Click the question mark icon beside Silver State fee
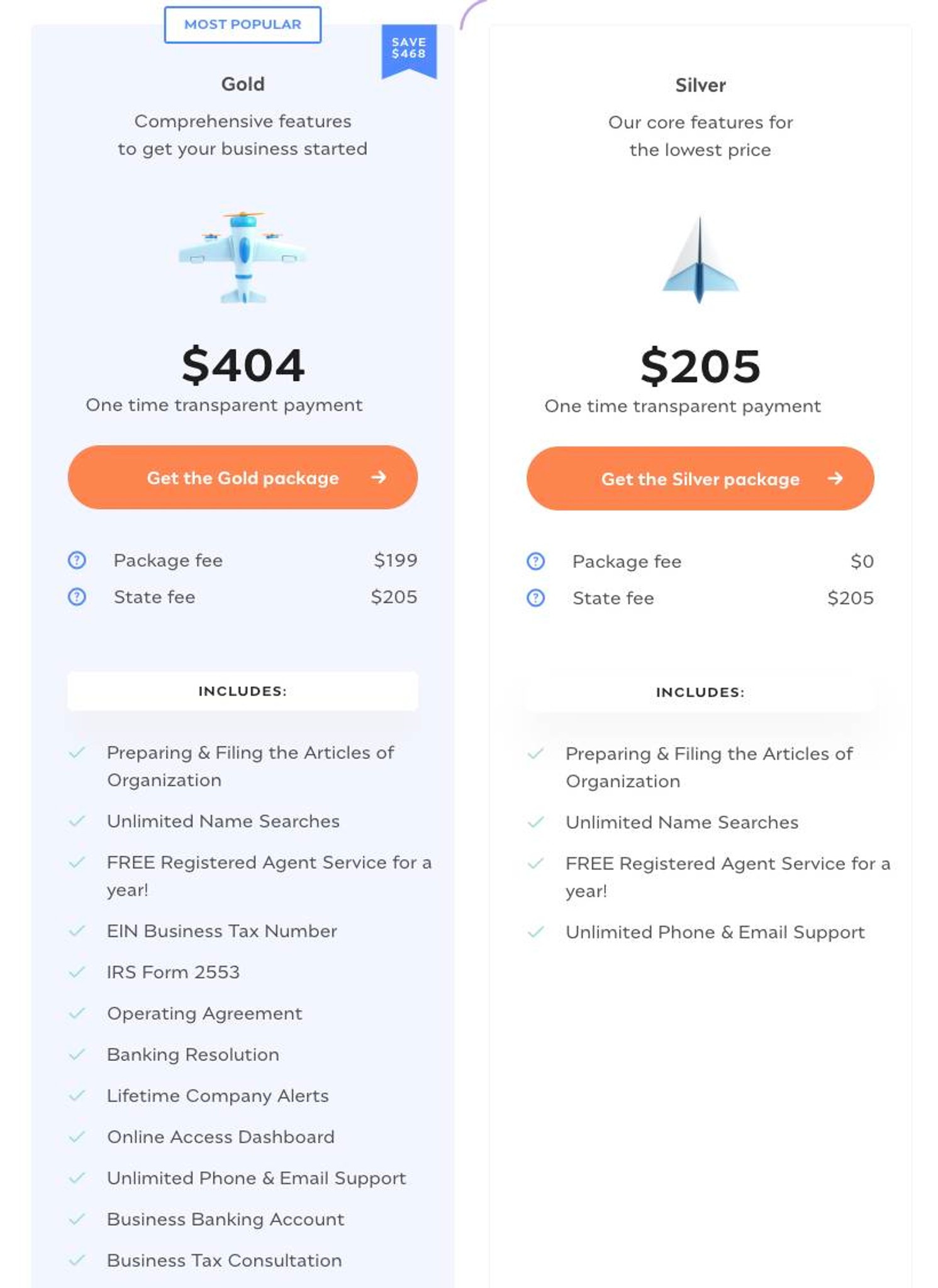This screenshot has width=938, height=1288. pos(535,598)
